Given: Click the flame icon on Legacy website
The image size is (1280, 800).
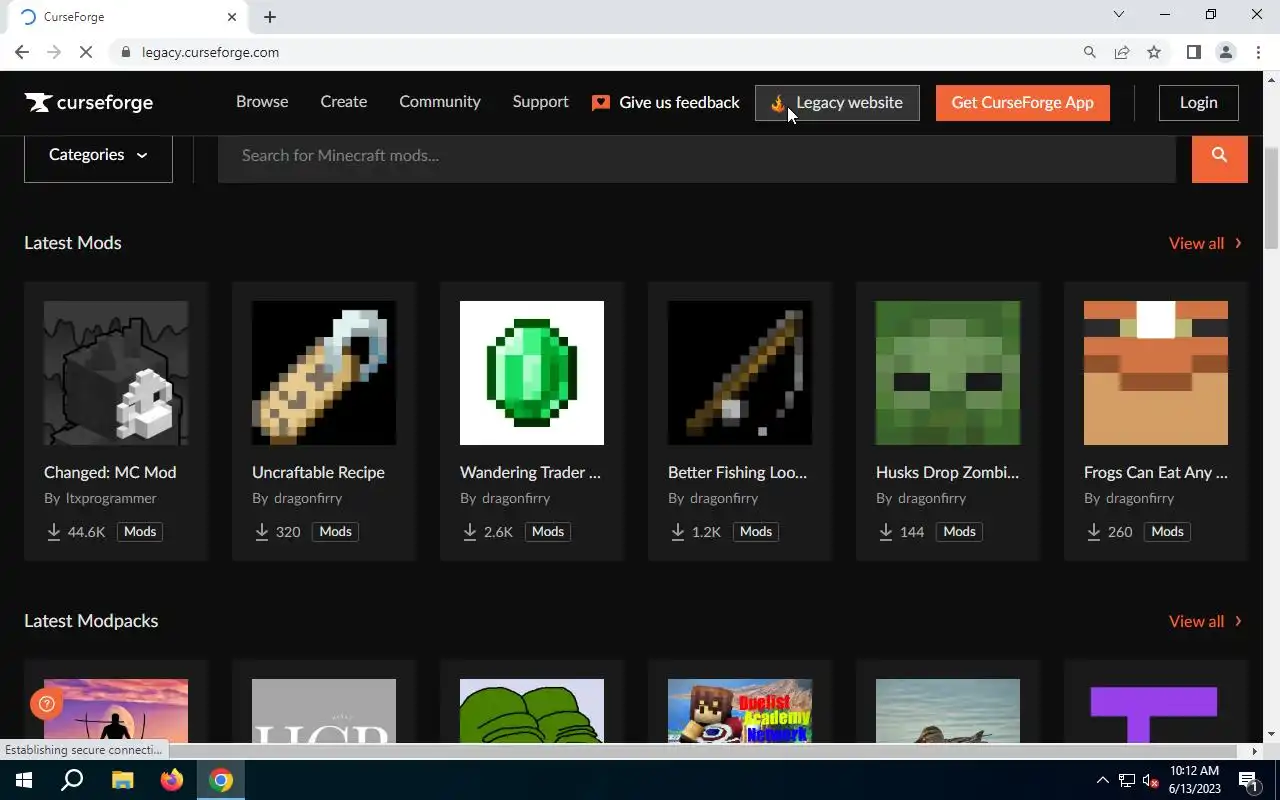Looking at the screenshot, I should [778, 103].
